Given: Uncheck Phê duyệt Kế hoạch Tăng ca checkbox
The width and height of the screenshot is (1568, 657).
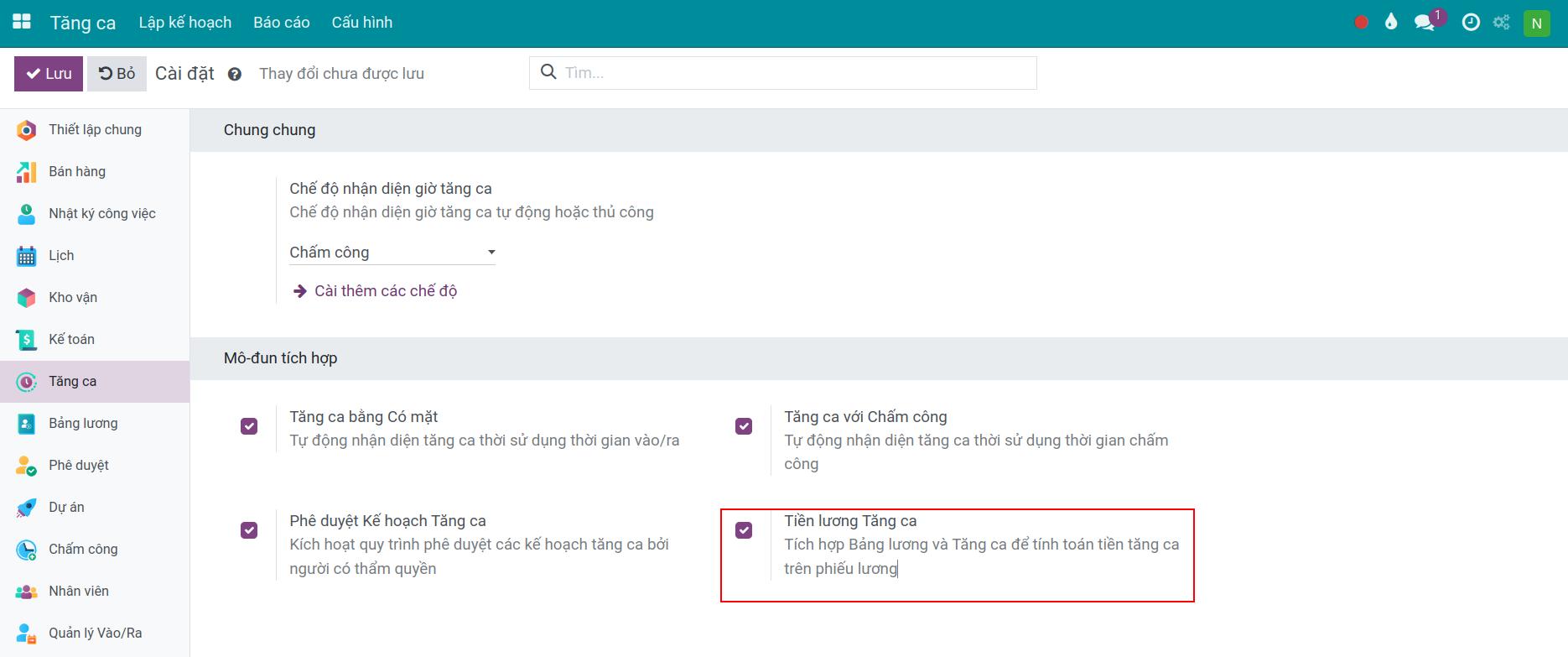Looking at the screenshot, I should click(249, 530).
